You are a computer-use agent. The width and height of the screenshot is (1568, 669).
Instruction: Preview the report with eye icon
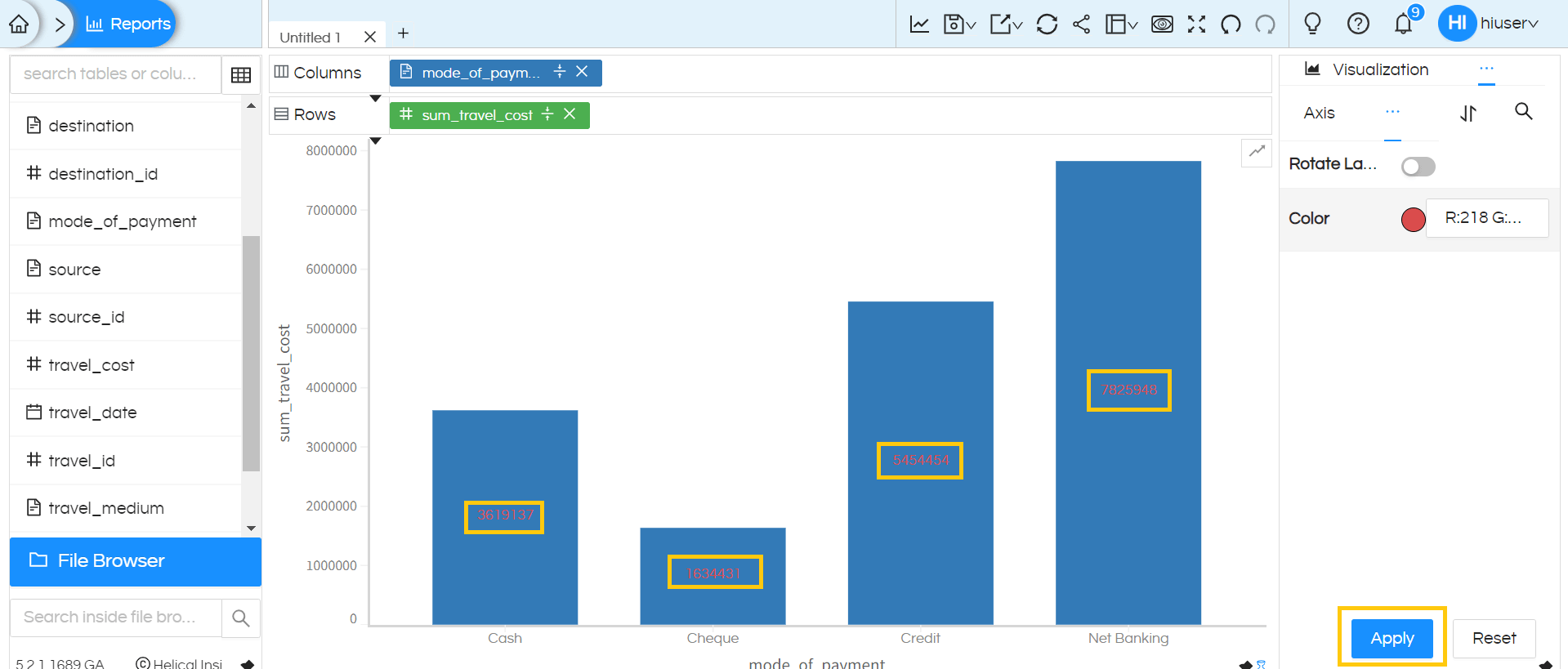pos(1162,24)
